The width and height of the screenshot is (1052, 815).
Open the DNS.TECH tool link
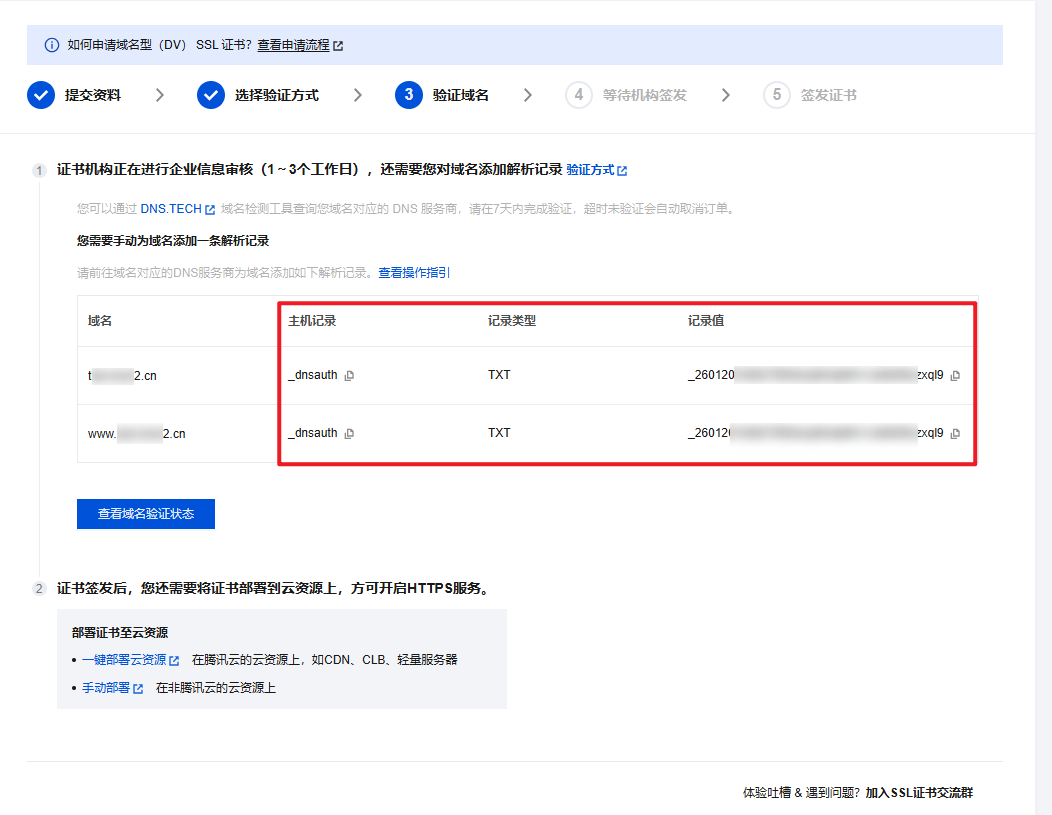coord(171,209)
